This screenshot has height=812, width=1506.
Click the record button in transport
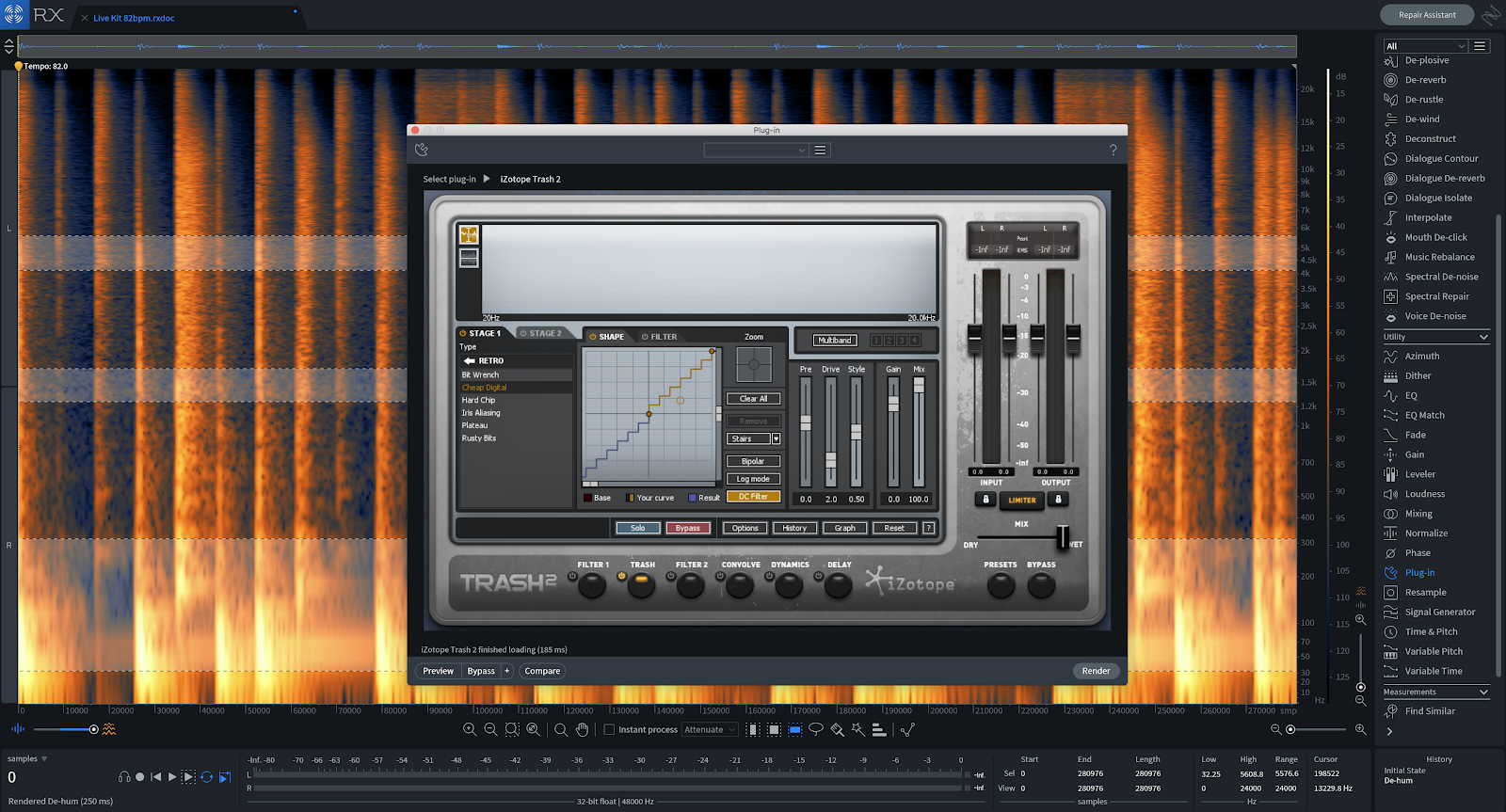[x=139, y=777]
